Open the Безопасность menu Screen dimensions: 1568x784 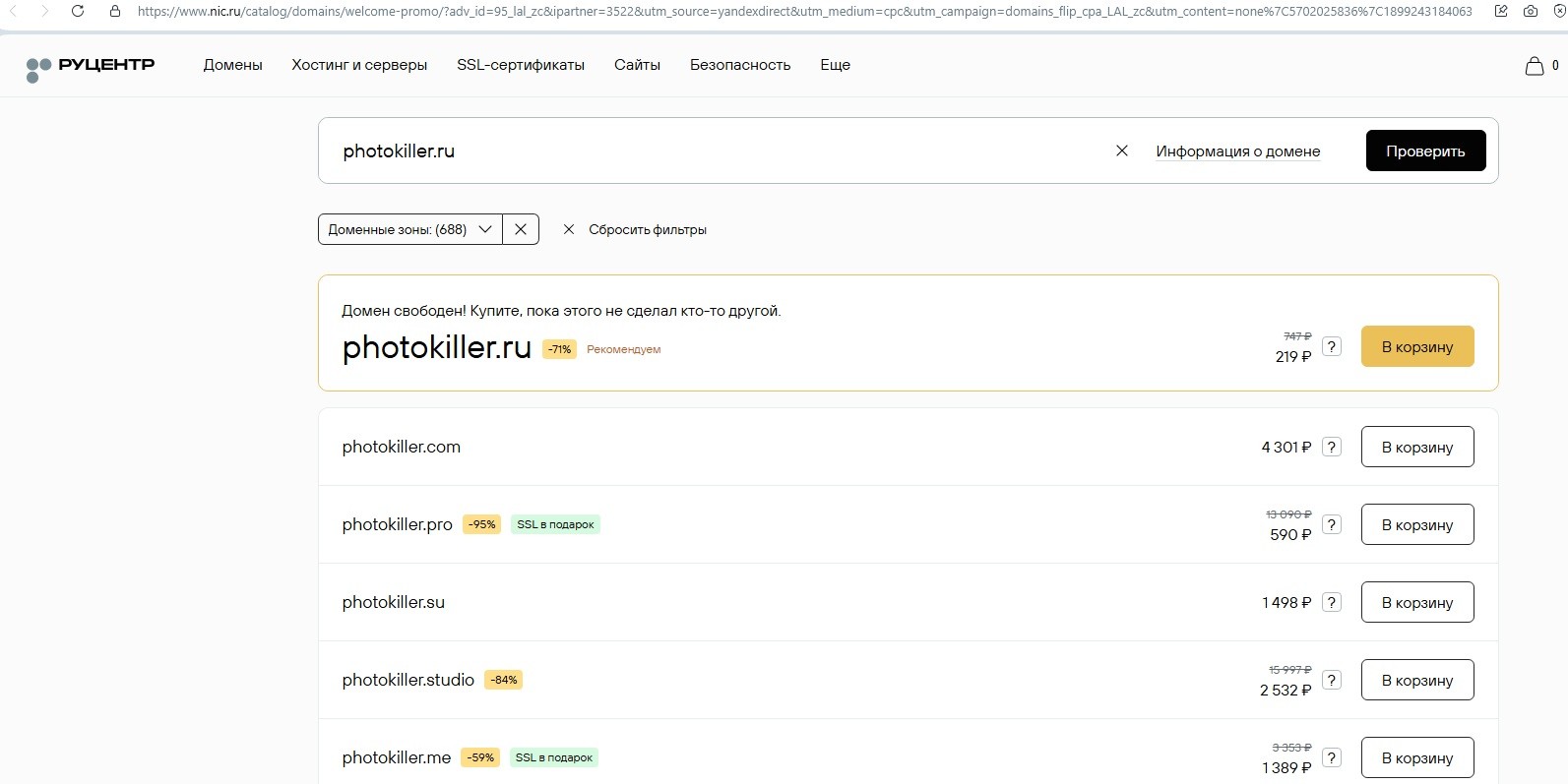(x=740, y=65)
